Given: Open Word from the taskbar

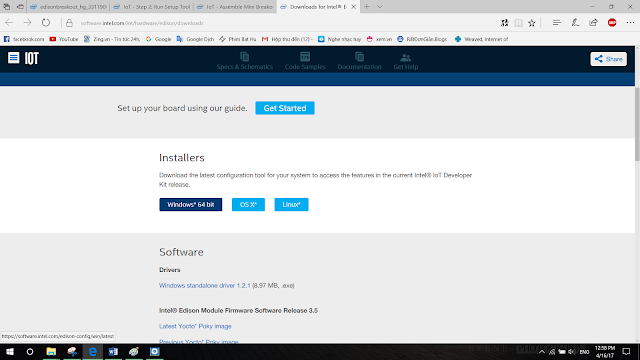Looking at the screenshot, I should (x=113, y=351).
